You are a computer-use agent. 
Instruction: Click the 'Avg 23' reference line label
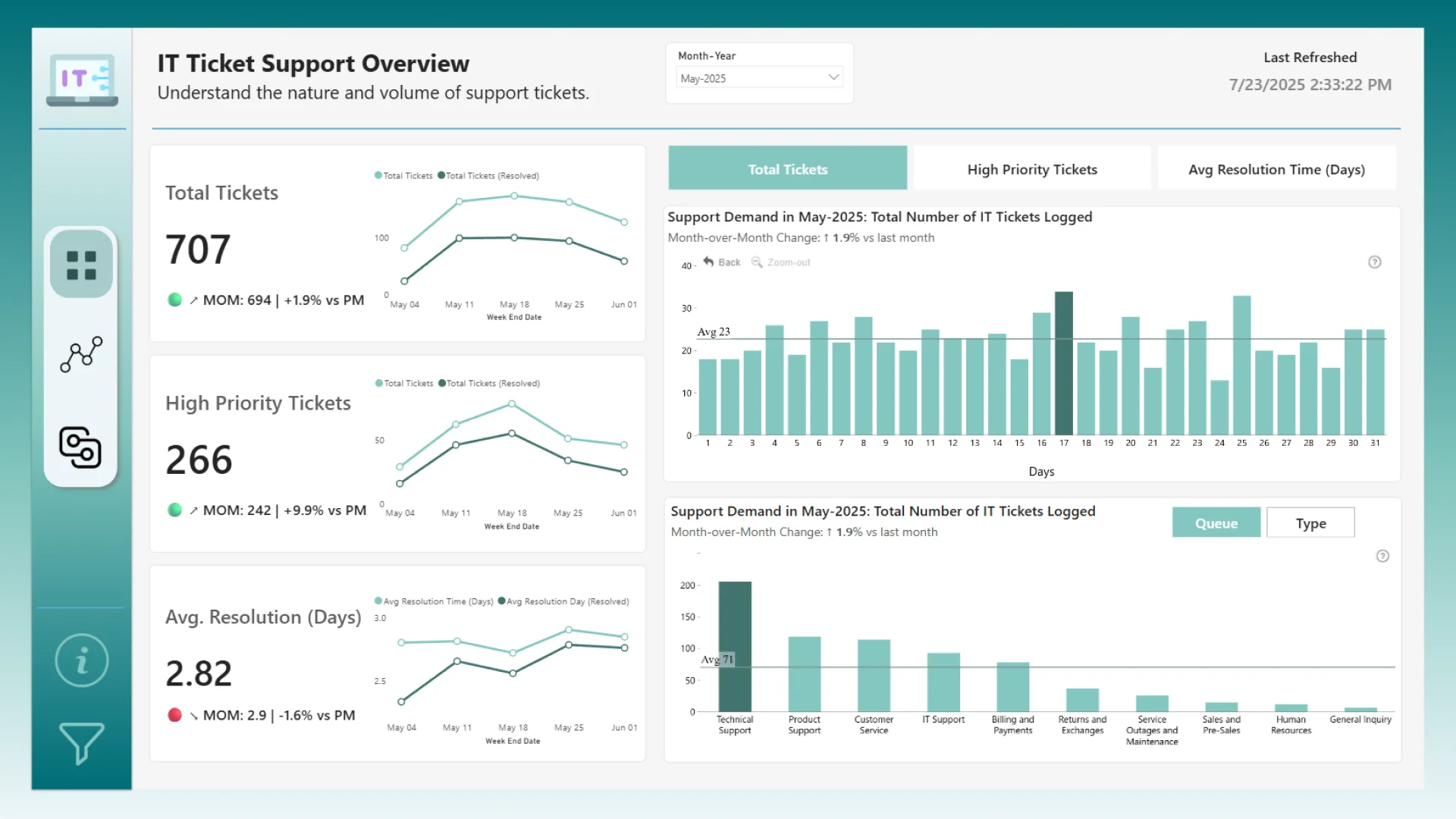click(714, 331)
